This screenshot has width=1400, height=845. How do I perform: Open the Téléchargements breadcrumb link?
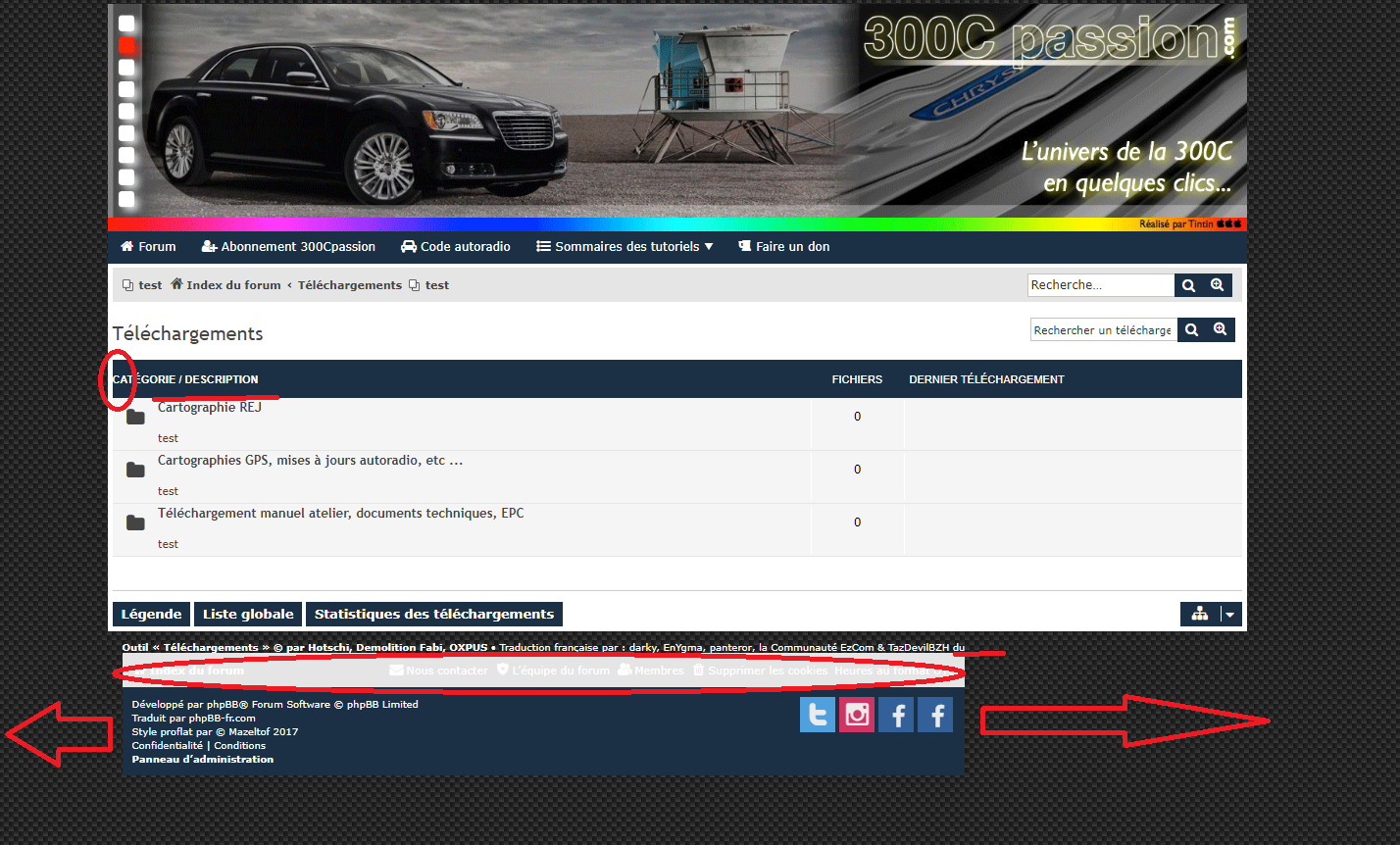[350, 285]
